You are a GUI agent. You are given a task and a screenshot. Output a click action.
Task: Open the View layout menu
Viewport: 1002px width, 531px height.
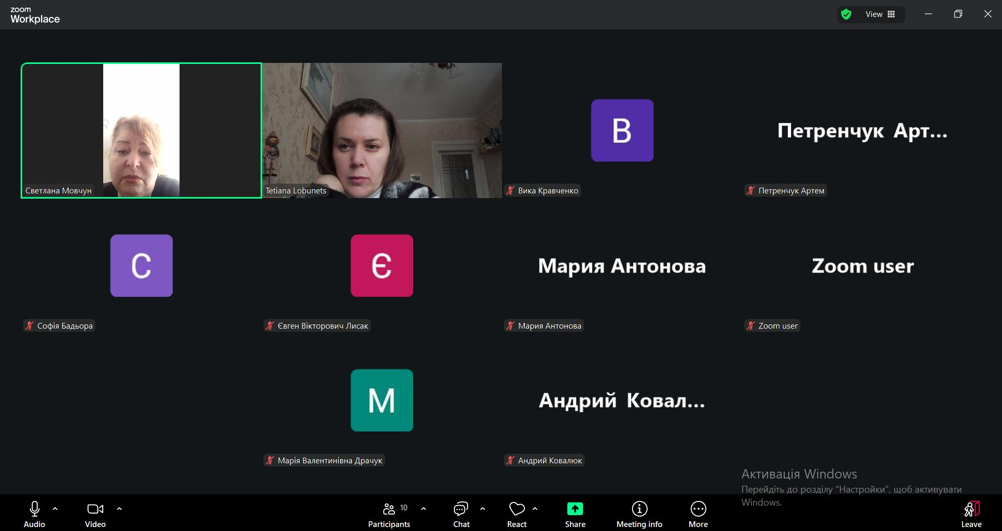[x=880, y=14]
